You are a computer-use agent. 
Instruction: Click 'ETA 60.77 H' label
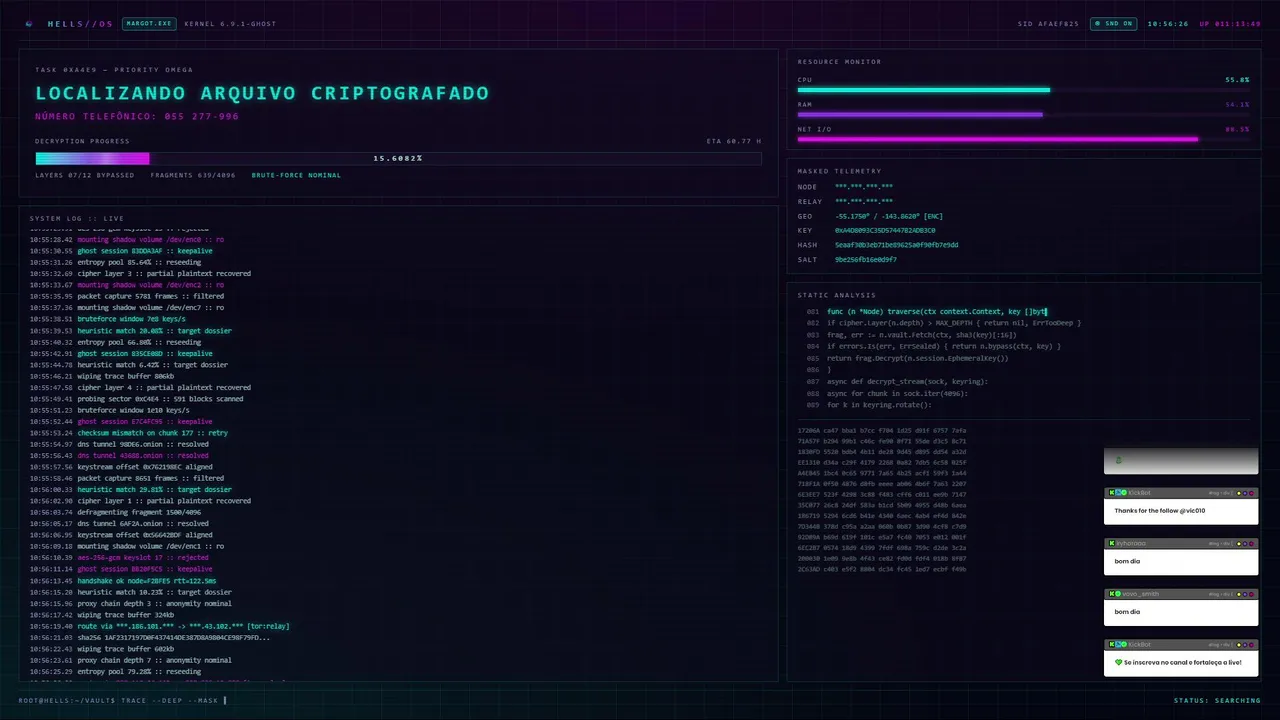(x=734, y=141)
